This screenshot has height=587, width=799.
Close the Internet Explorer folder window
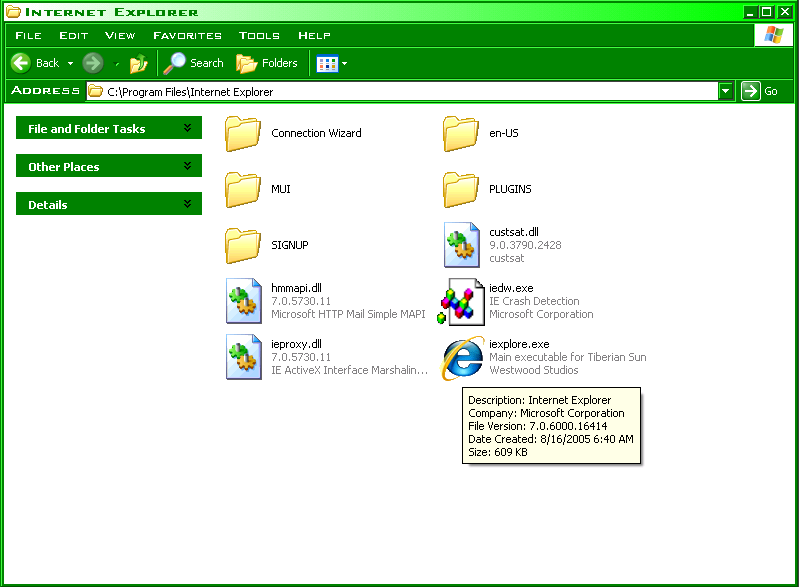tap(785, 12)
